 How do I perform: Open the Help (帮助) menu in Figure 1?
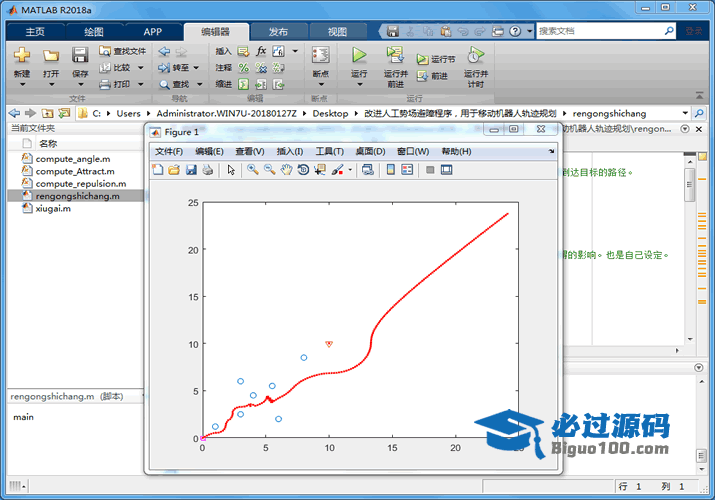click(x=456, y=151)
